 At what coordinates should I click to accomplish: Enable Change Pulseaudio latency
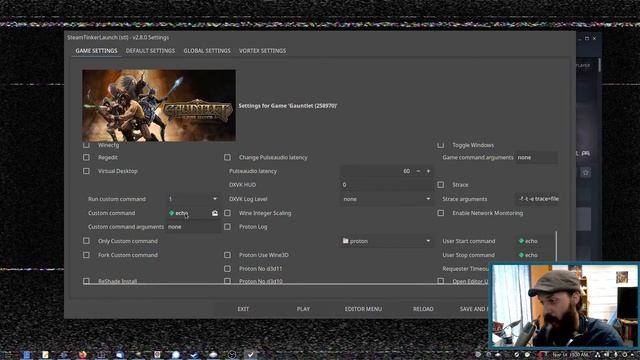point(227,157)
